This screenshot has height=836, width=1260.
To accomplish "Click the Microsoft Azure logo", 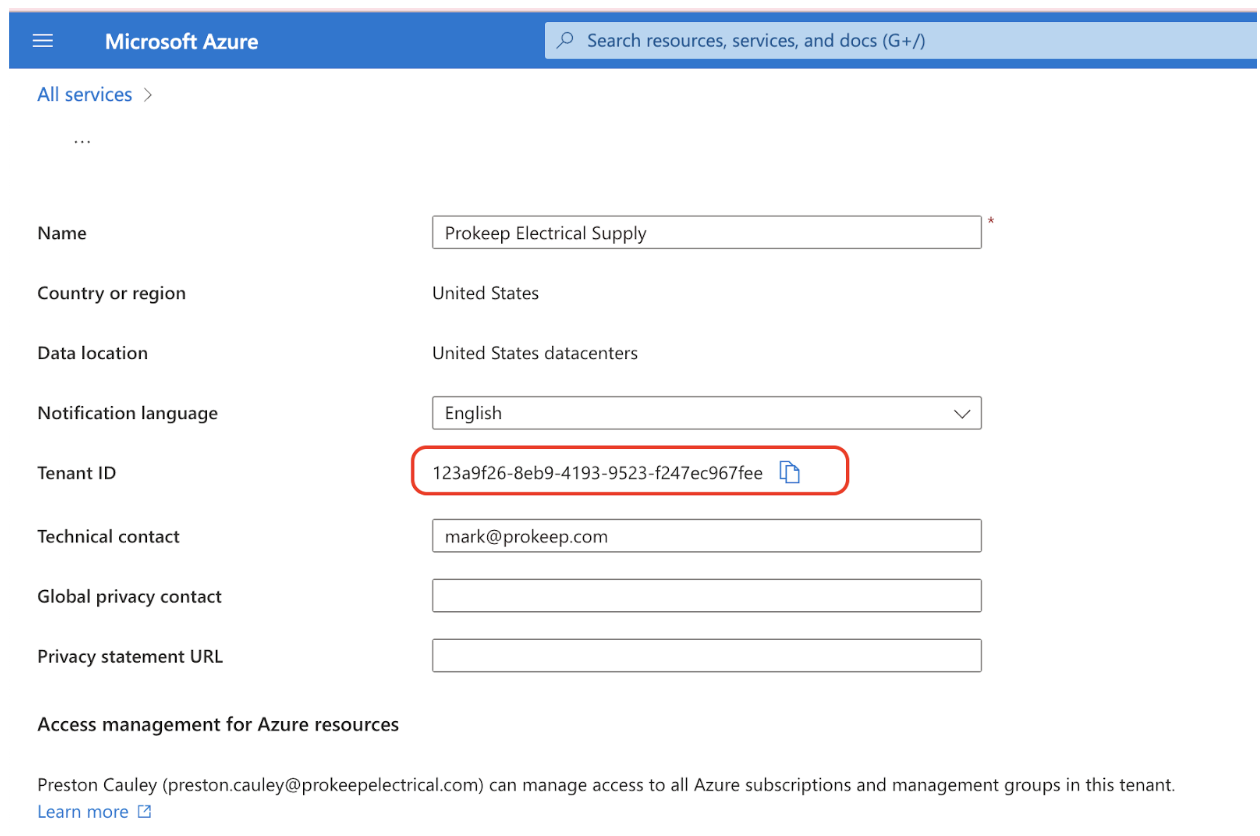I will 181,41.
